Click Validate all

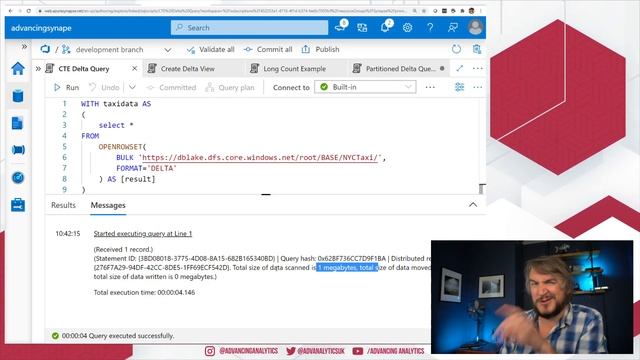tap(210, 49)
